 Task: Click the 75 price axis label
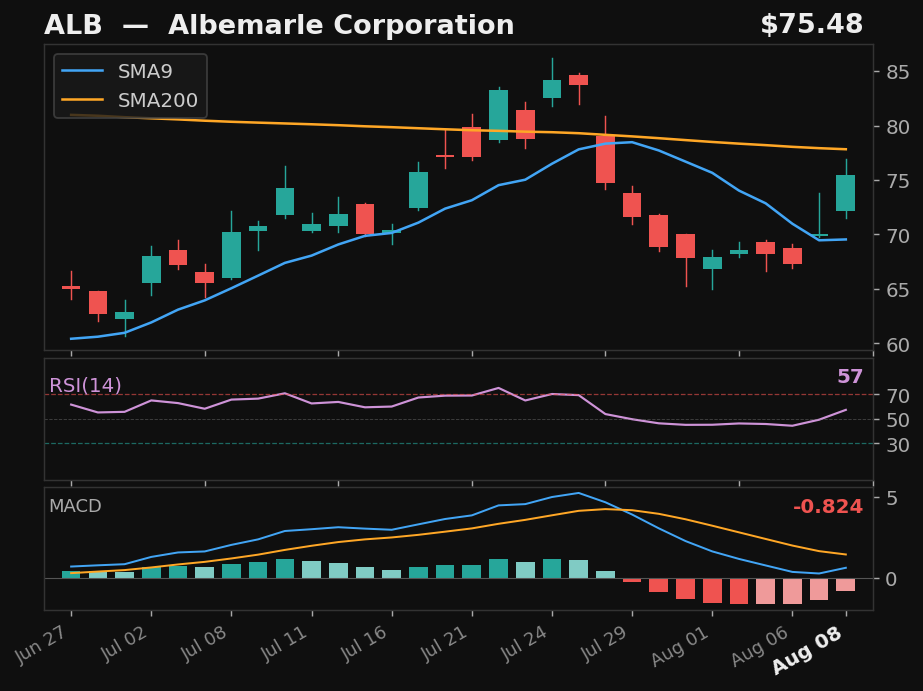click(898, 181)
